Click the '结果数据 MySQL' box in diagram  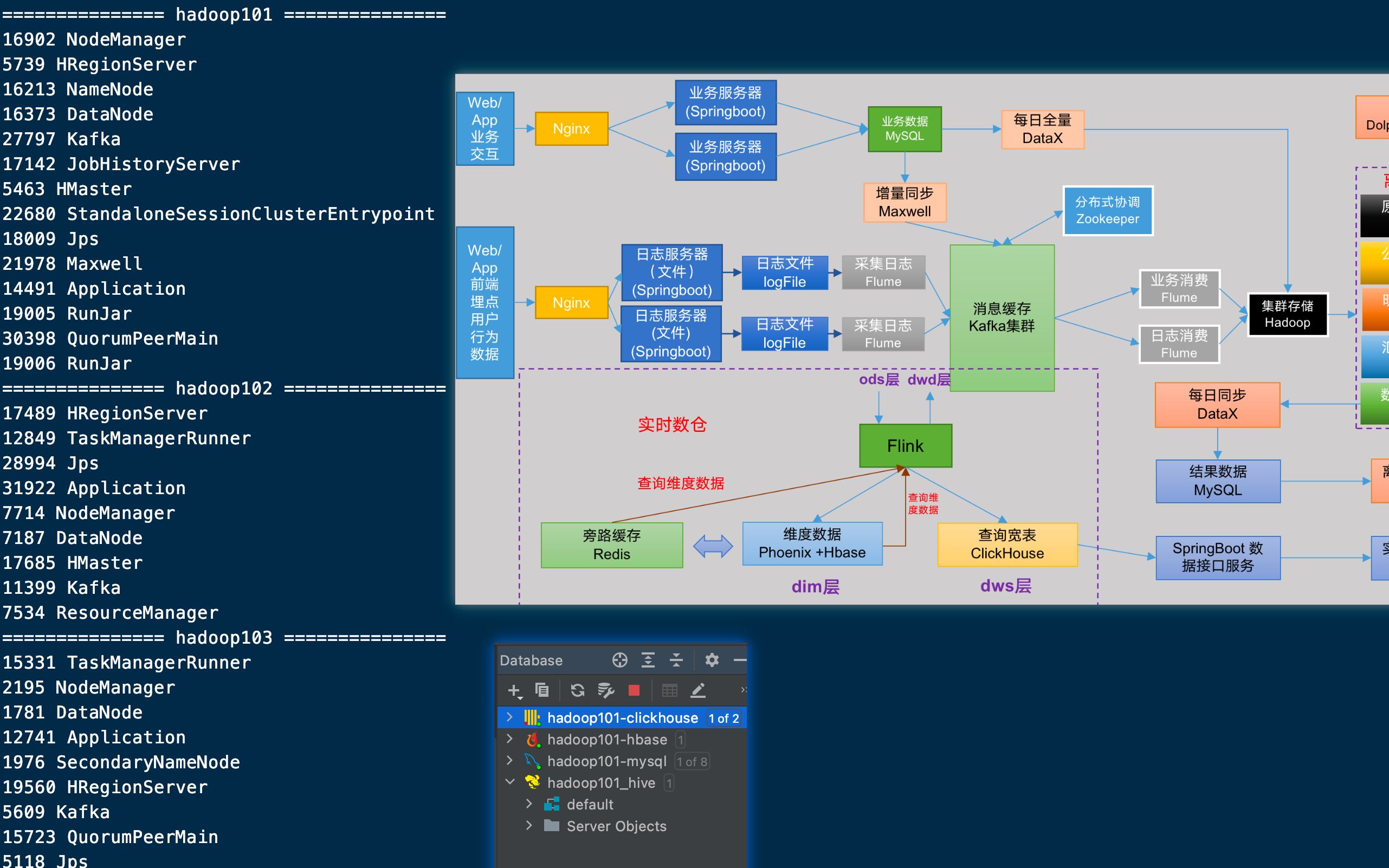tap(1218, 481)
